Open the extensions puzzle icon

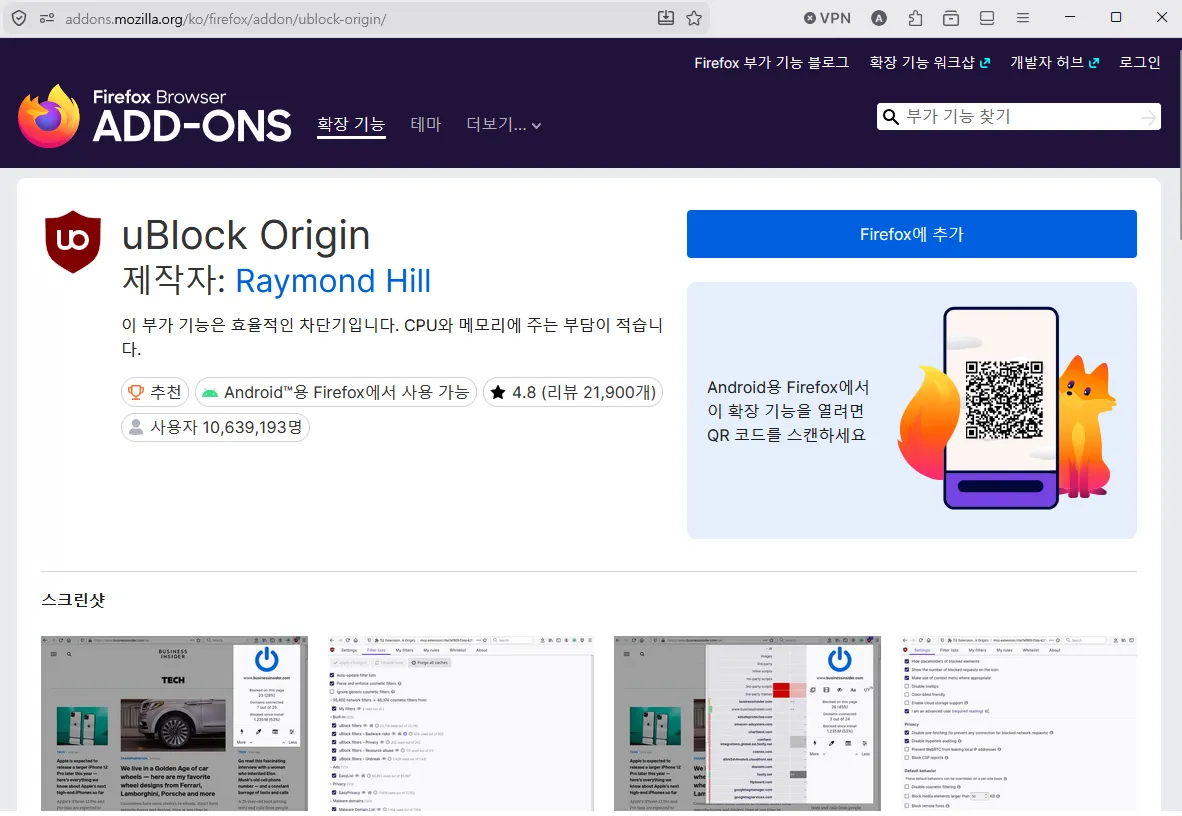pyautogui.click(x=915, y=18)
